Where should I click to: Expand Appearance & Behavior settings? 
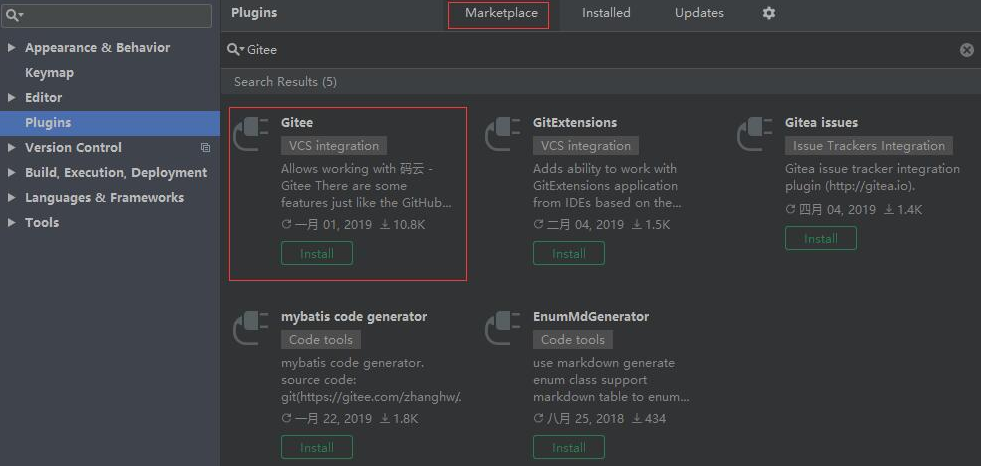11,48
